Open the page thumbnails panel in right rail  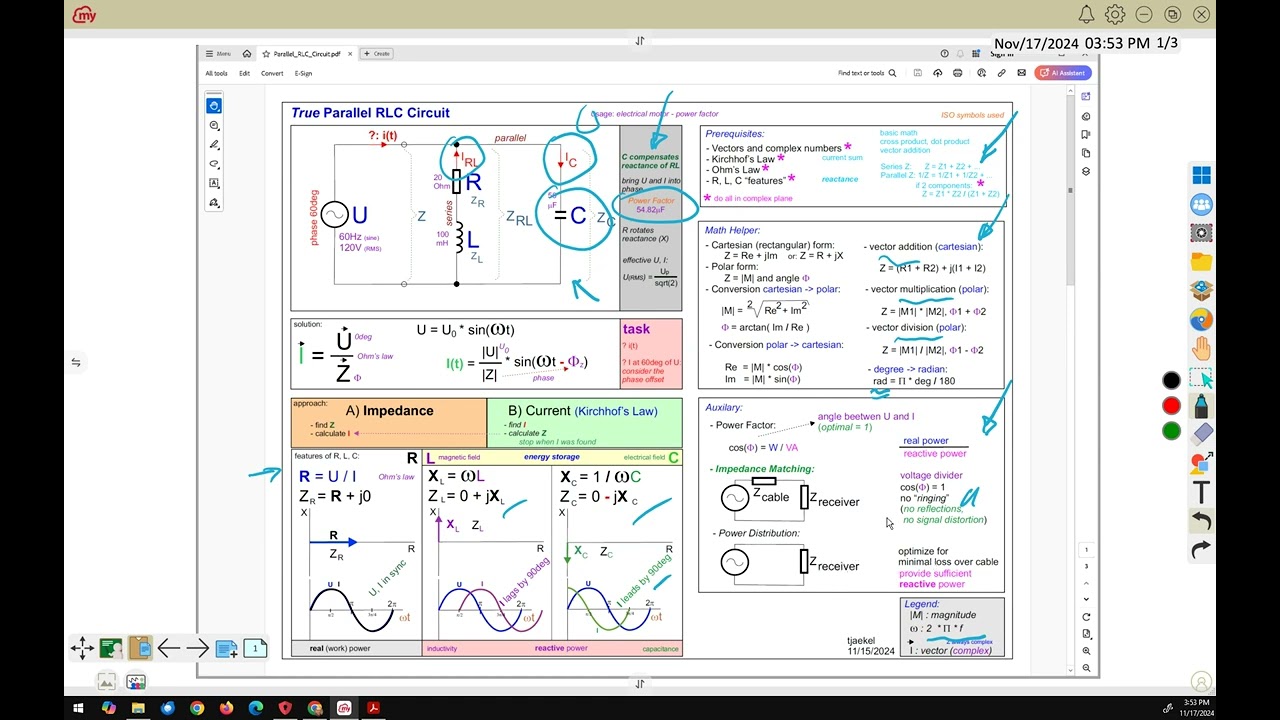pyautogui.click(x=1086, y=153)
